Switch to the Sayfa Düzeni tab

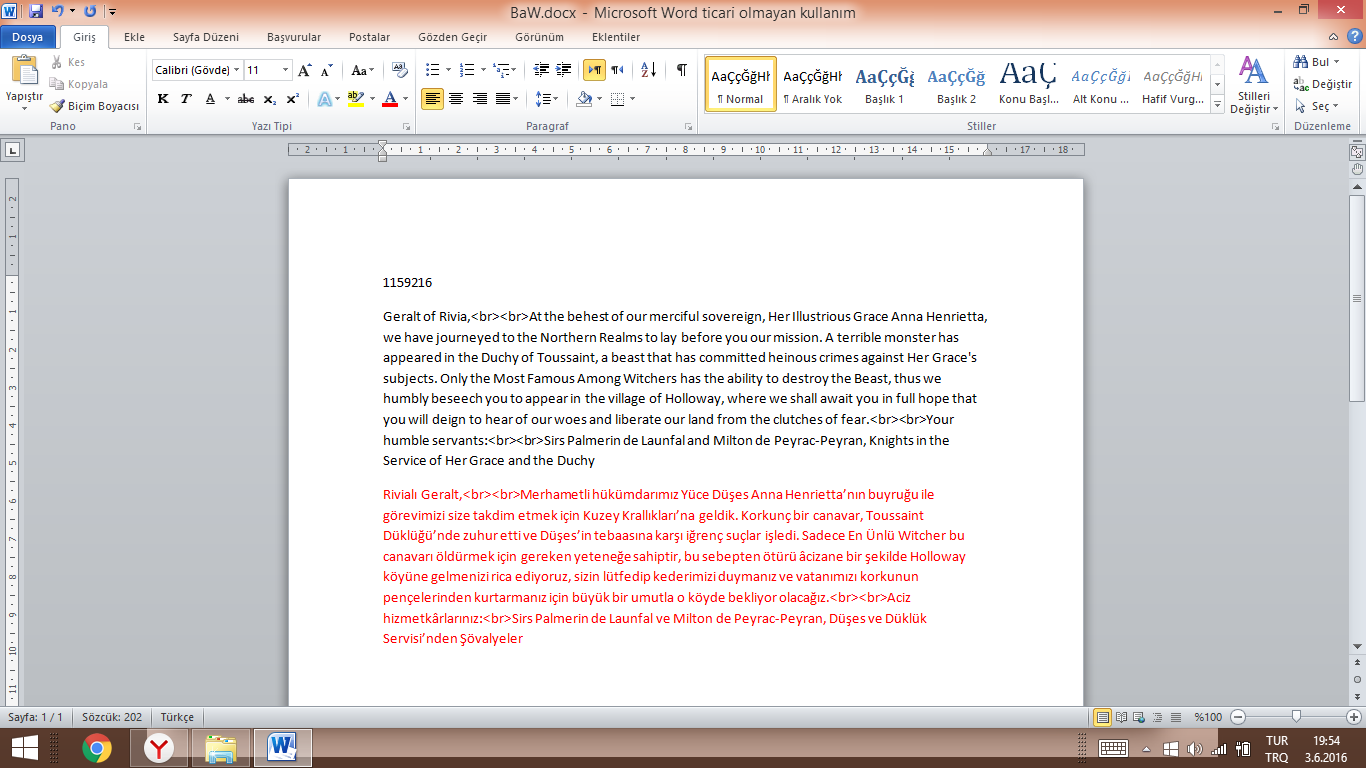pyautogui.click(x=206, y=37)
